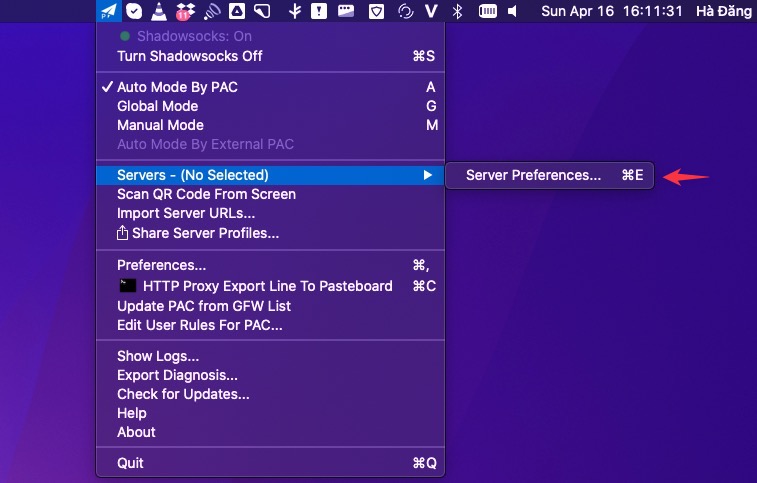Click the Shadowsocks paper plane menu bar icon

(x=109, y=11)
